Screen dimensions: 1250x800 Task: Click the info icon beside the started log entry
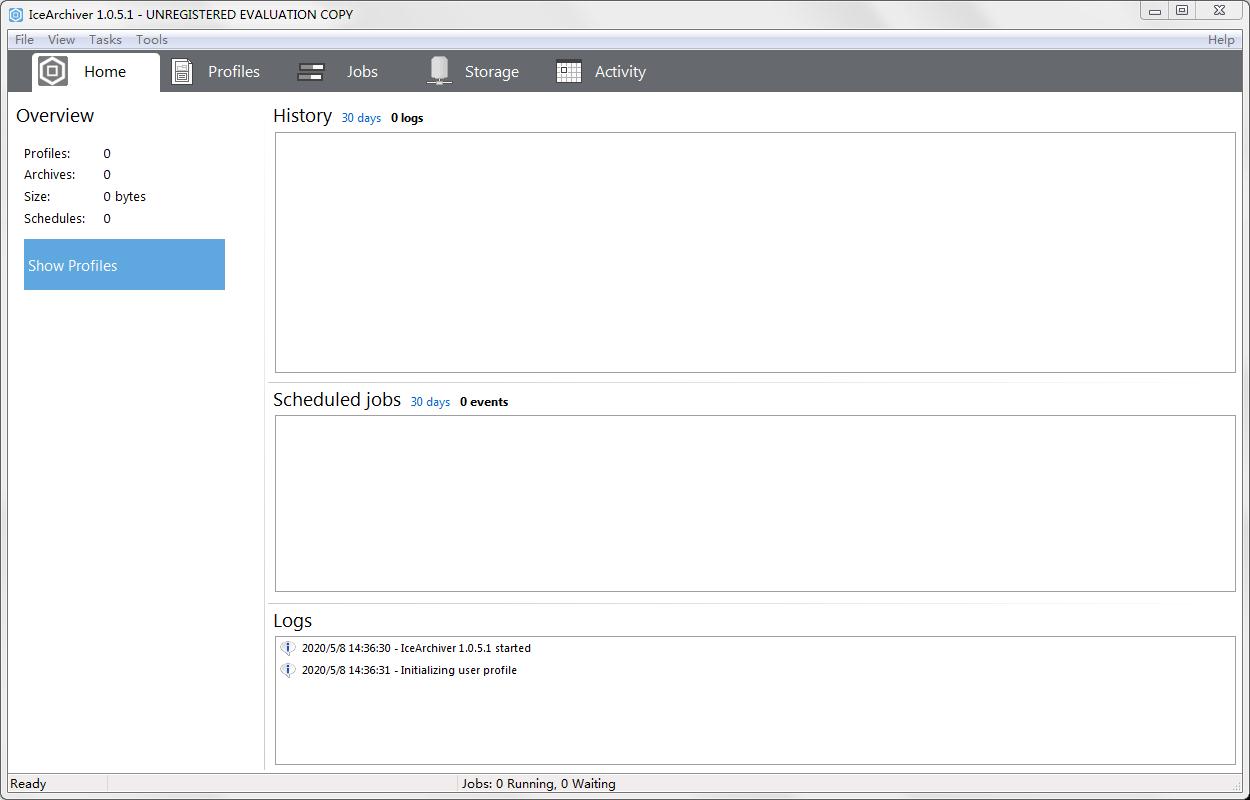click(x=288, y=648)
